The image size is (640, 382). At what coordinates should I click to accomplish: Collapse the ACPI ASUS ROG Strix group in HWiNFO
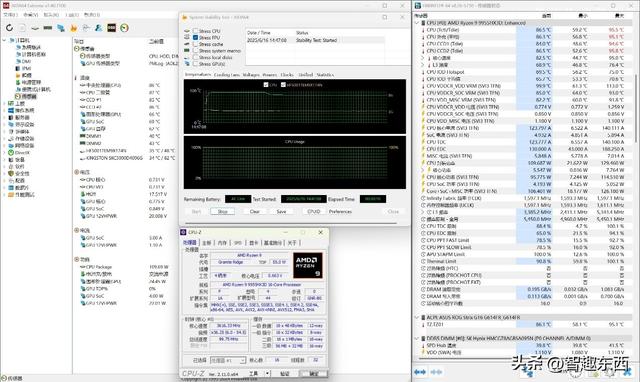click(x=417, y=317)
